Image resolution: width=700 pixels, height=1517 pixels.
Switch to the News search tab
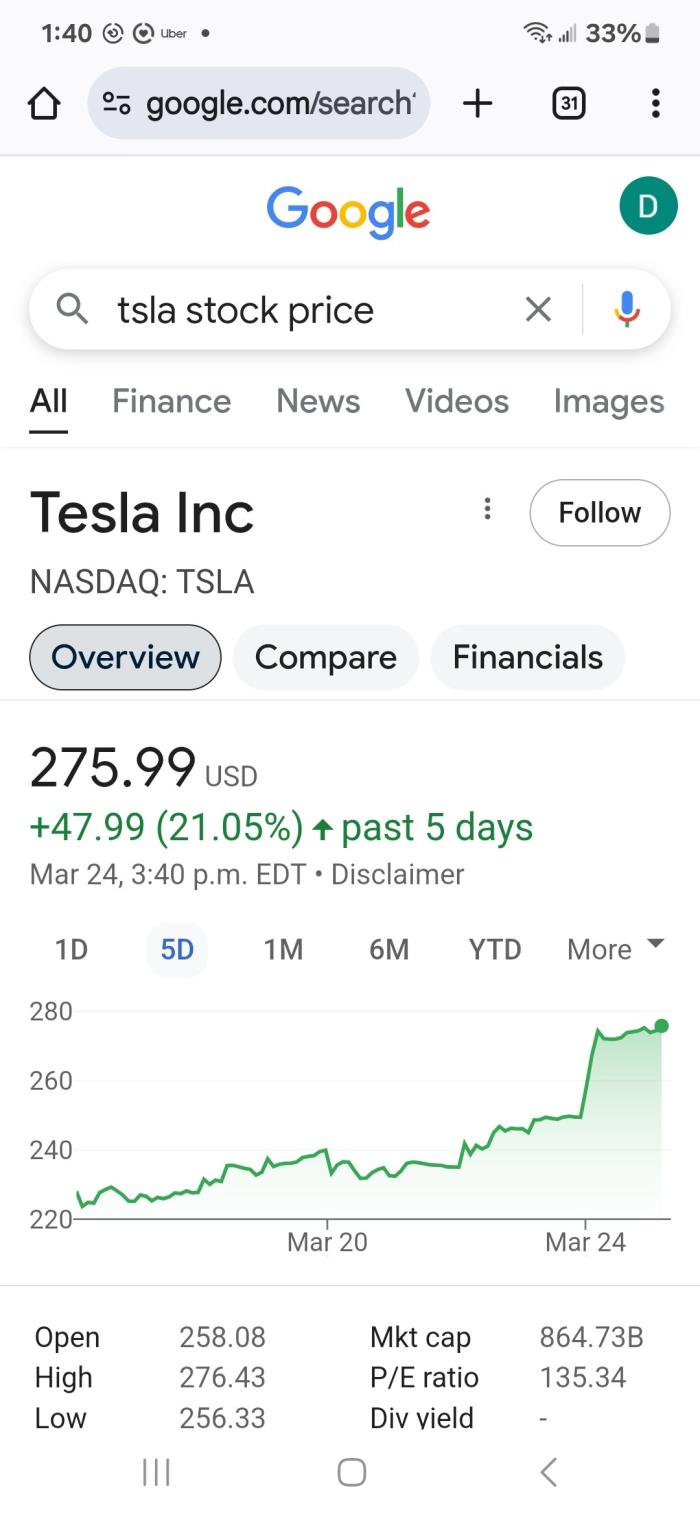coord(318,401)
